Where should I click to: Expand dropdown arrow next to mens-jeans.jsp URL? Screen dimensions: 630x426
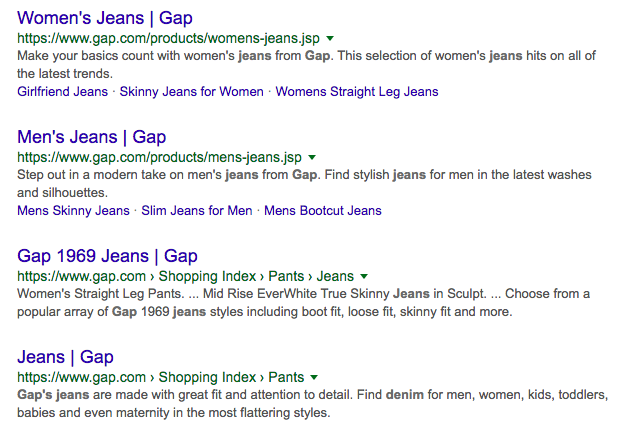coord(312,158)
